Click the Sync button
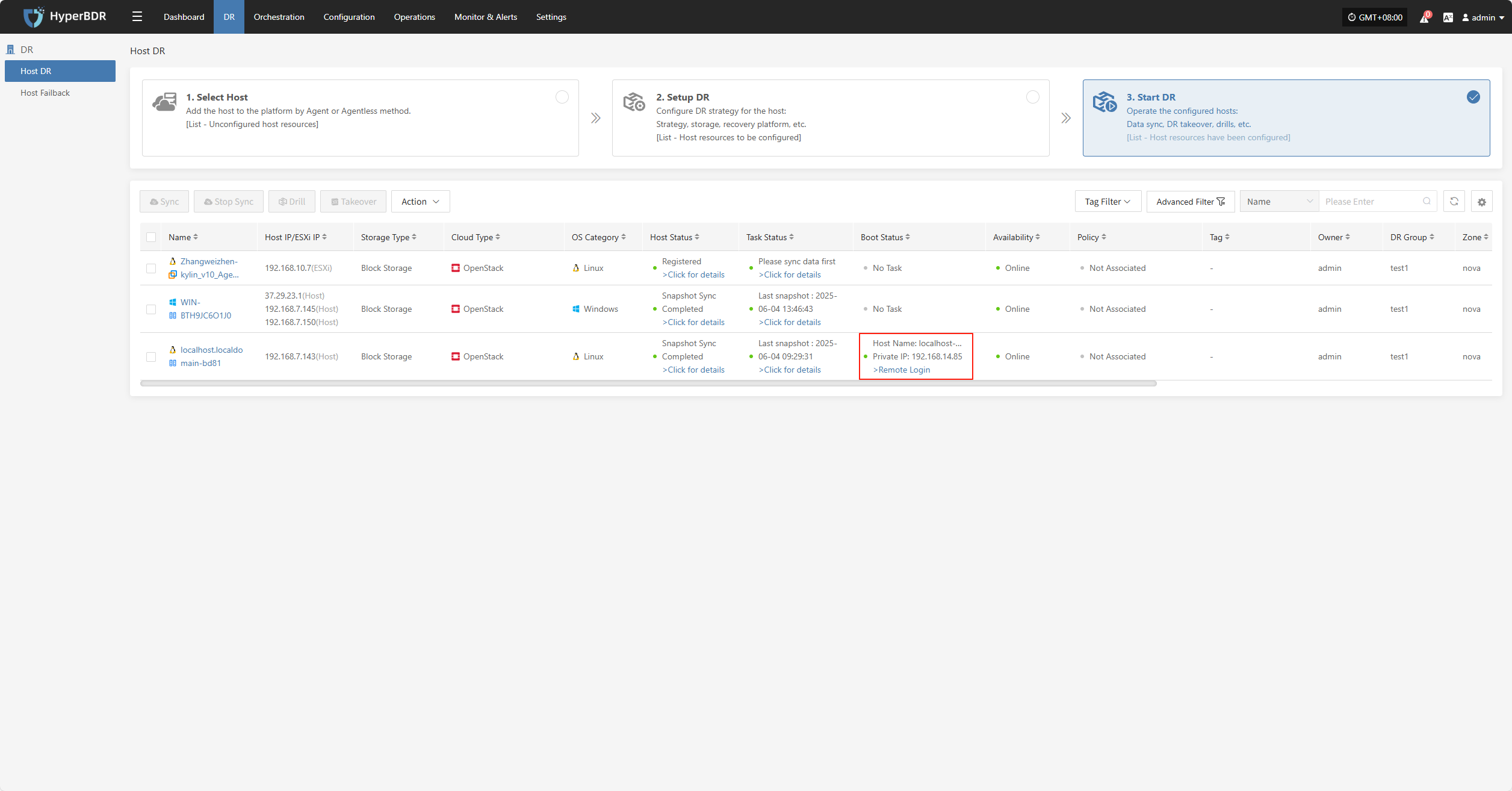 pyautogui.click(x=164, y=202)
